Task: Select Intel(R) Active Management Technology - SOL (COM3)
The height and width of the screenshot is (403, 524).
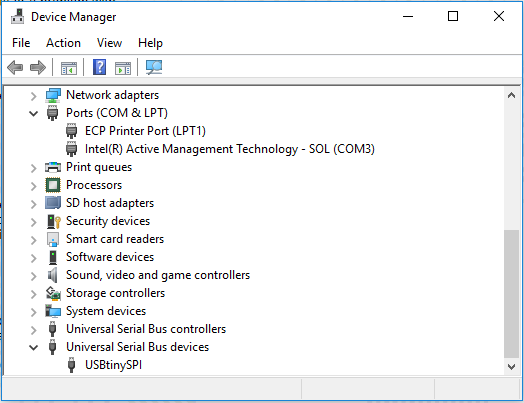Action: pyautogui.click(x=230, y=149)
